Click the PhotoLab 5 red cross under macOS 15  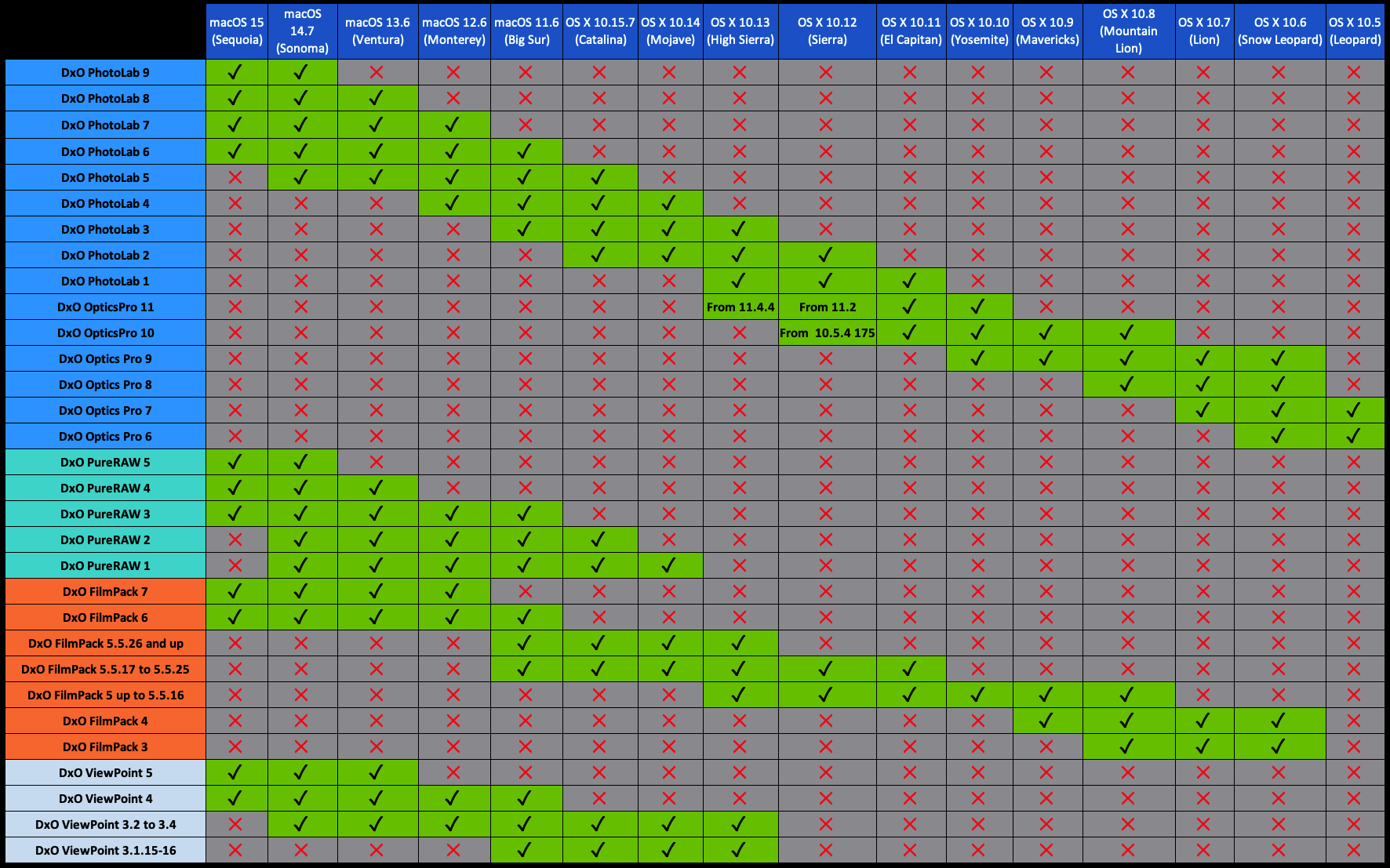(x=235, y=177)
